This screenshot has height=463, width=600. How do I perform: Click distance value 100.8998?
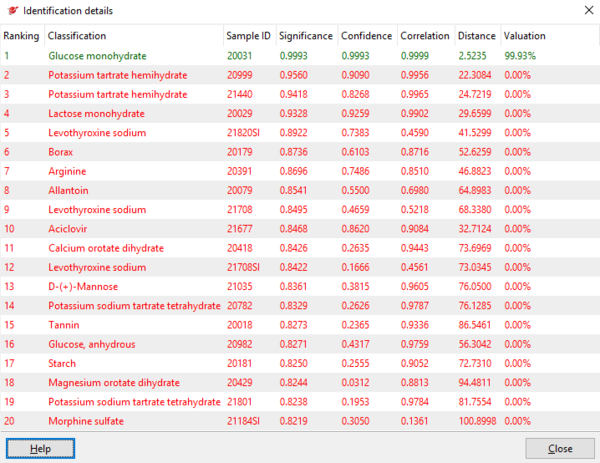coord(478,421)
